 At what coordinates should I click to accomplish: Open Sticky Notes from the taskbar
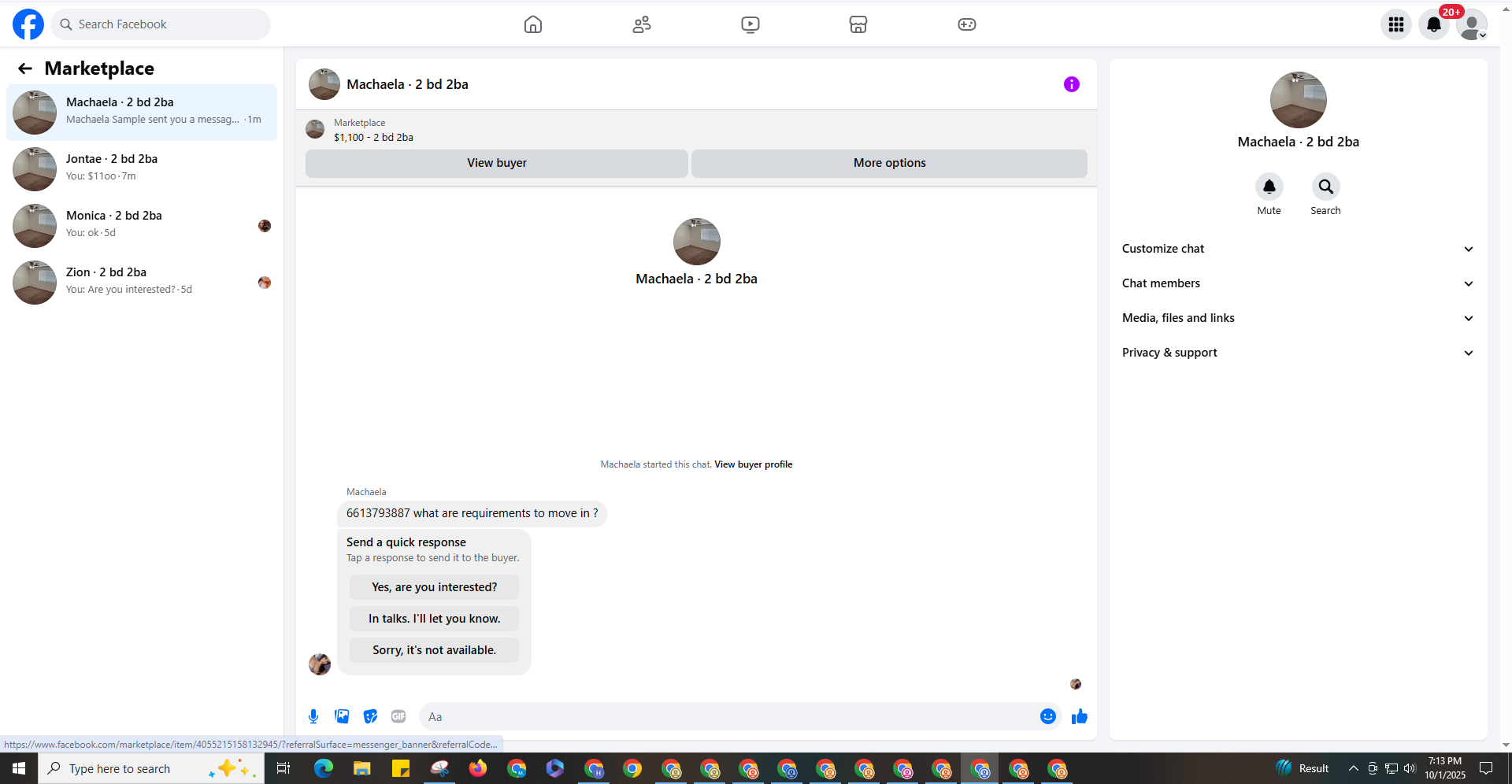pyautogui.click(x=401, y=768)
